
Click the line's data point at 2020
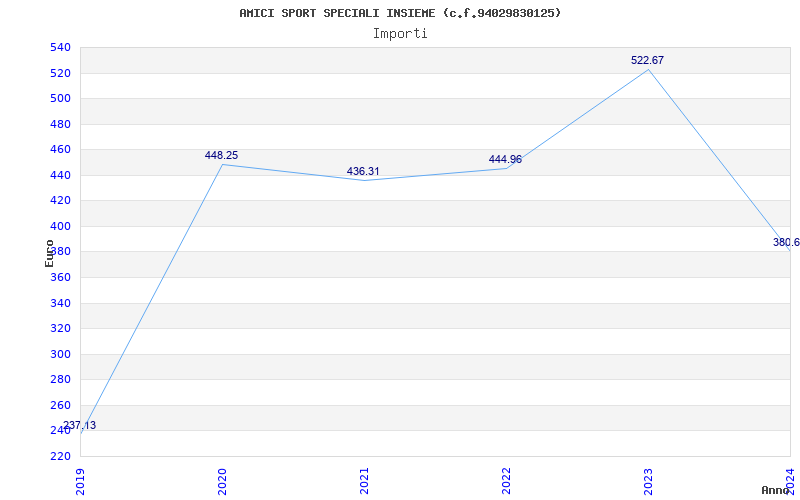point(222,164)
